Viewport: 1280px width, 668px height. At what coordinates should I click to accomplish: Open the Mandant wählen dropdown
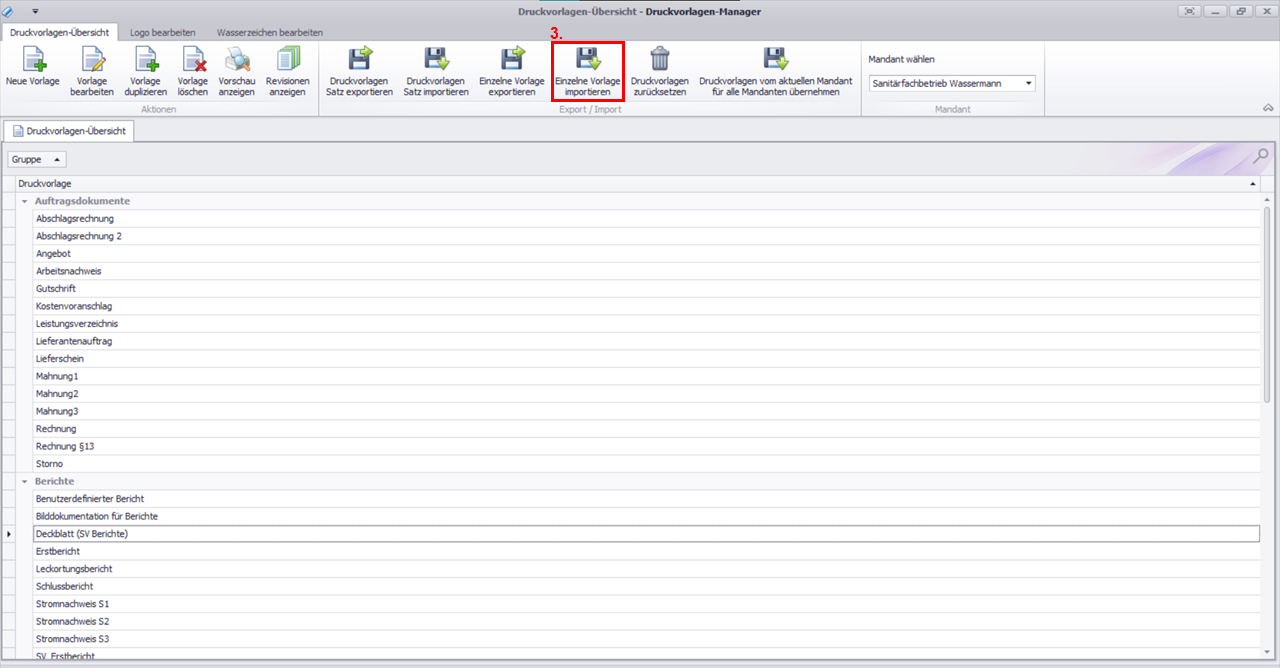[1028, 84]
